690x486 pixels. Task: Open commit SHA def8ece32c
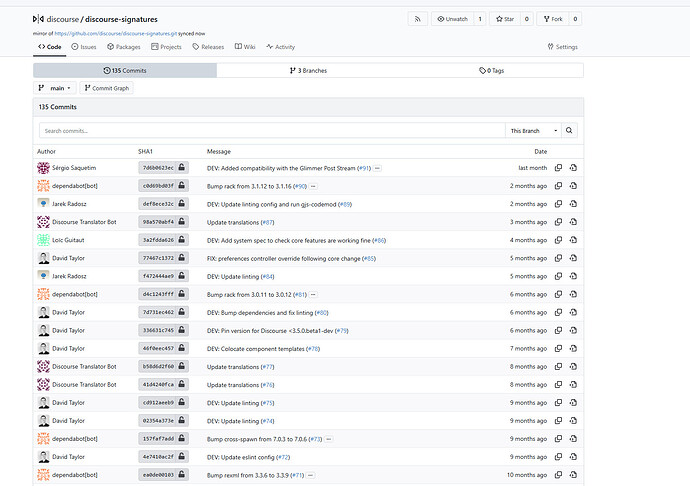tap(158, 204)
